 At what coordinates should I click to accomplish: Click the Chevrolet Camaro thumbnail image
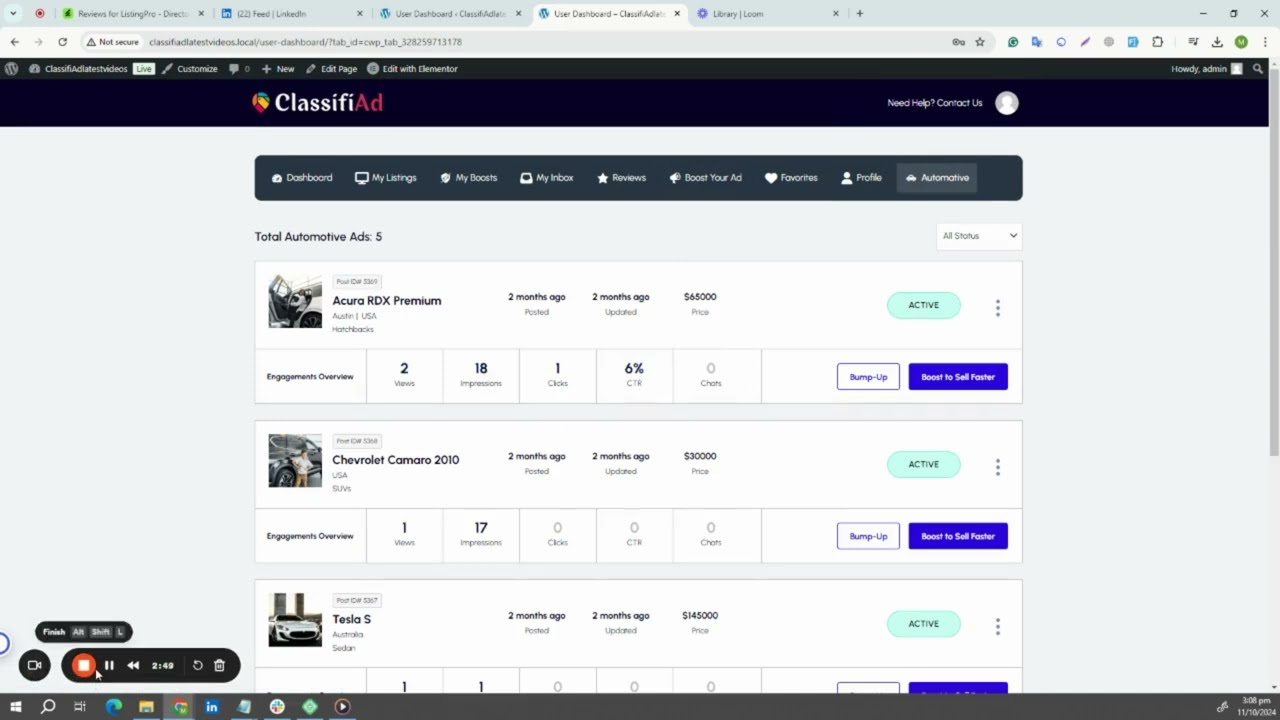pos(295,461)
